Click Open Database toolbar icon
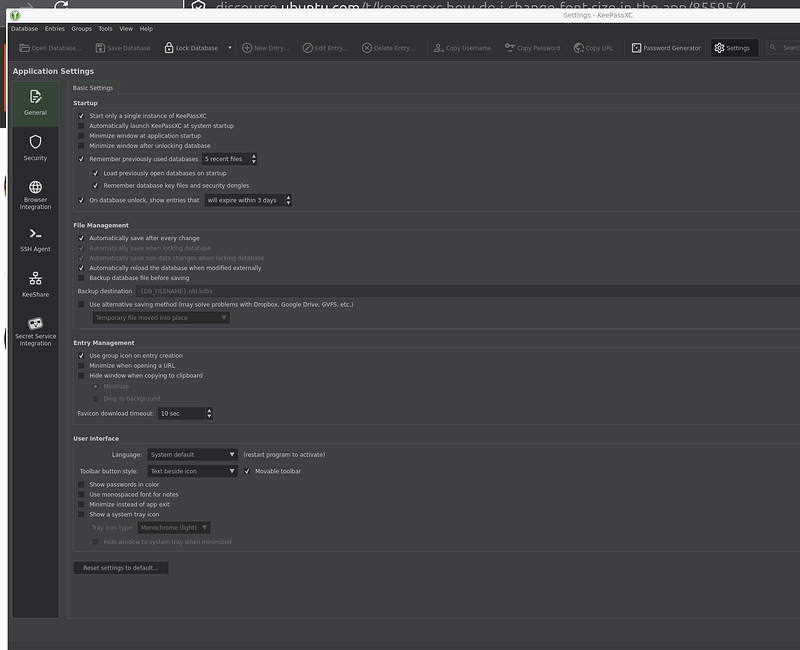Viewport: 800px width, 650px height. tap(24, 48)
